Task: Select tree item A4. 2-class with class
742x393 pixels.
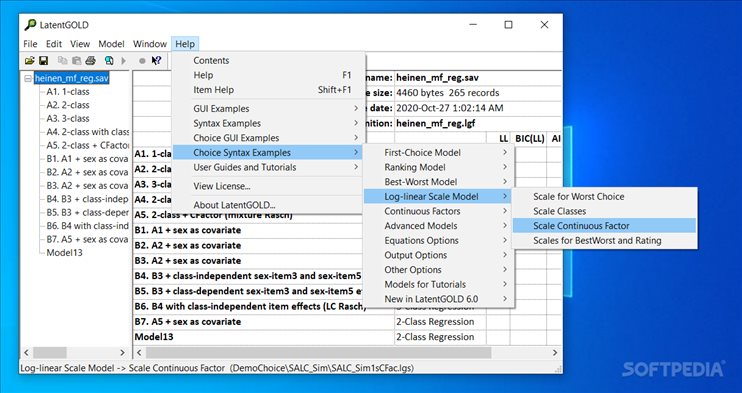Action: click(x=87, y=132)
